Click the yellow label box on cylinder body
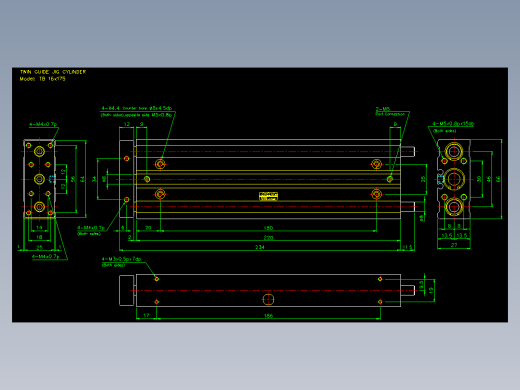 [x=268, y=196]
